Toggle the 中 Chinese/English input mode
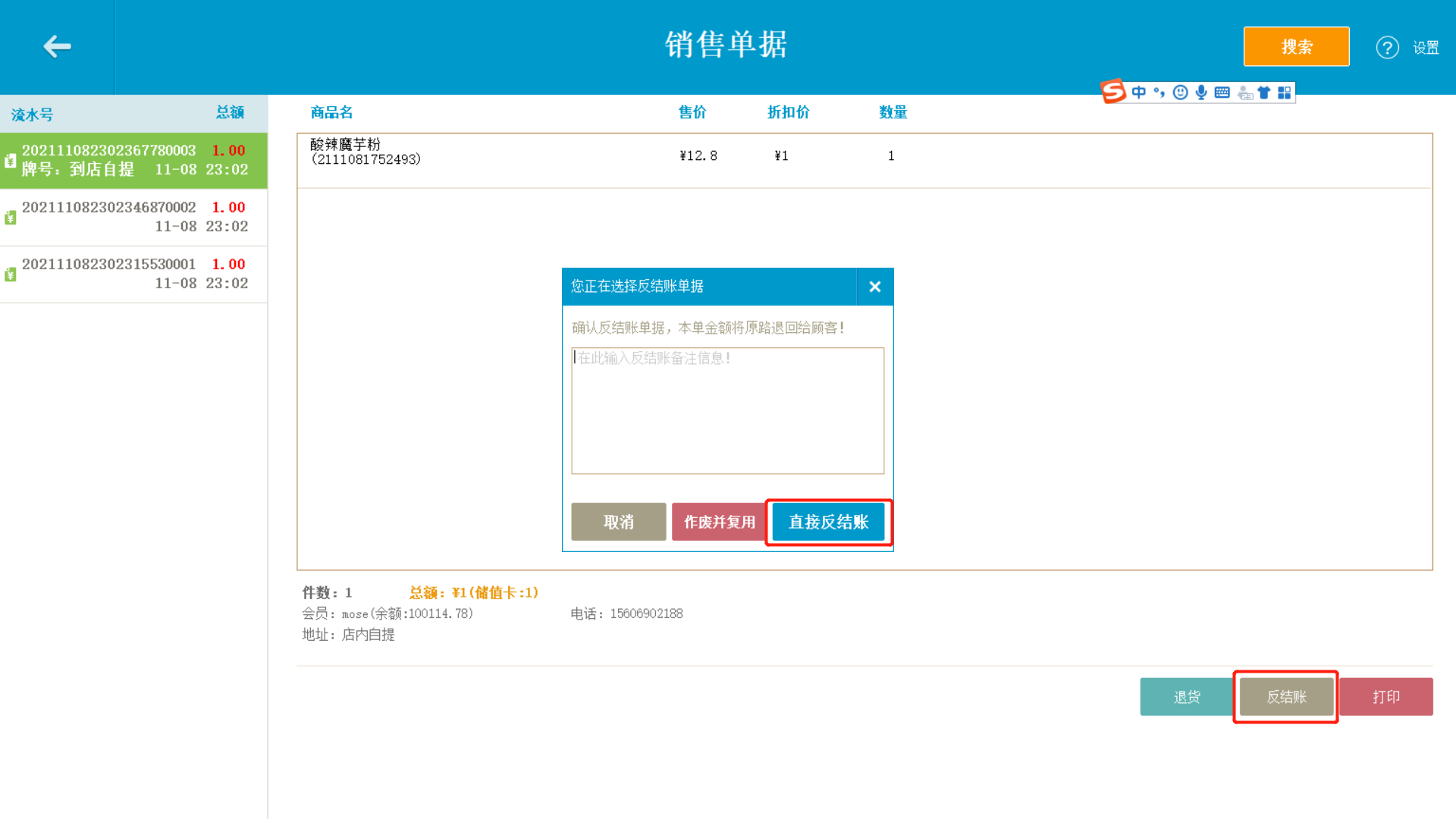This screenshot has width=1456, height=819. pyautogui.click(x=1138, y=93)
